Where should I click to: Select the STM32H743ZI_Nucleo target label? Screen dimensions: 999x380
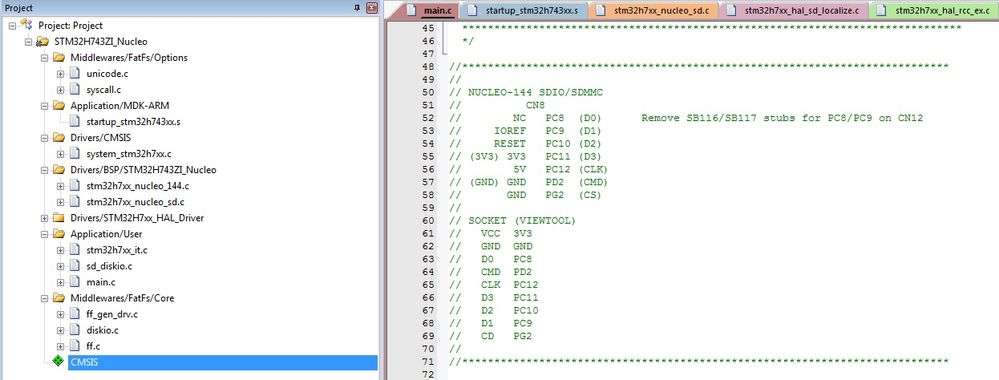point(101,41)
